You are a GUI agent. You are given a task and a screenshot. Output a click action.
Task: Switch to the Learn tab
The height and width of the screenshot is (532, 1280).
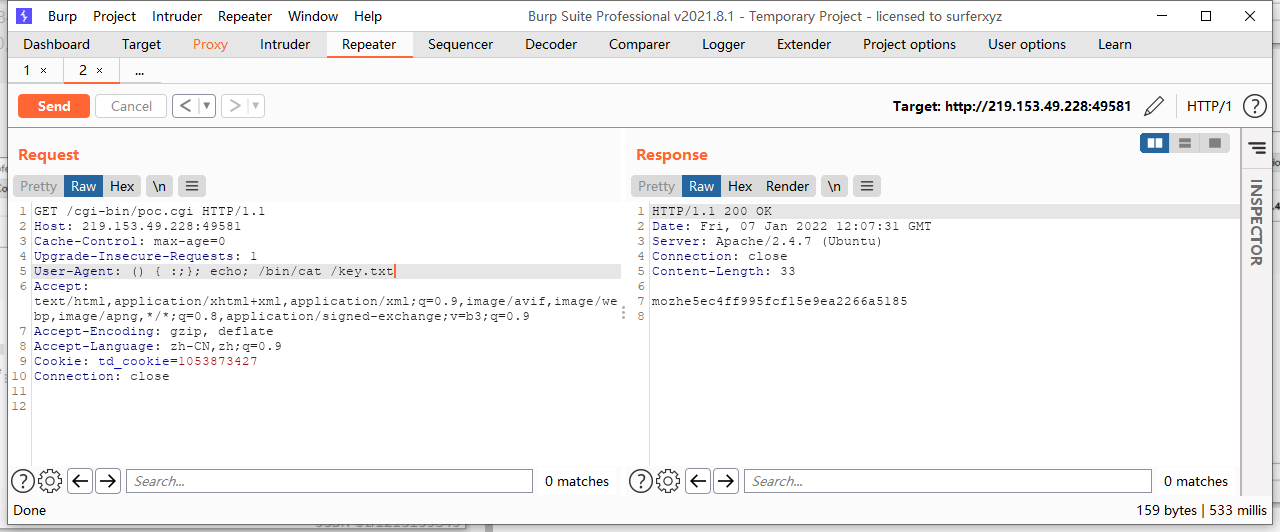coord(1115,44)
